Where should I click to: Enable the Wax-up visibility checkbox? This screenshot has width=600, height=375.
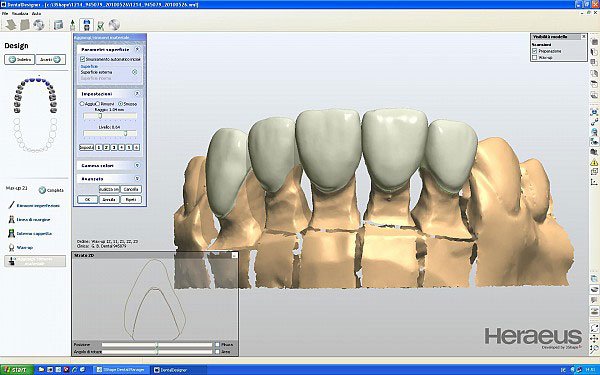coord(535,57)
